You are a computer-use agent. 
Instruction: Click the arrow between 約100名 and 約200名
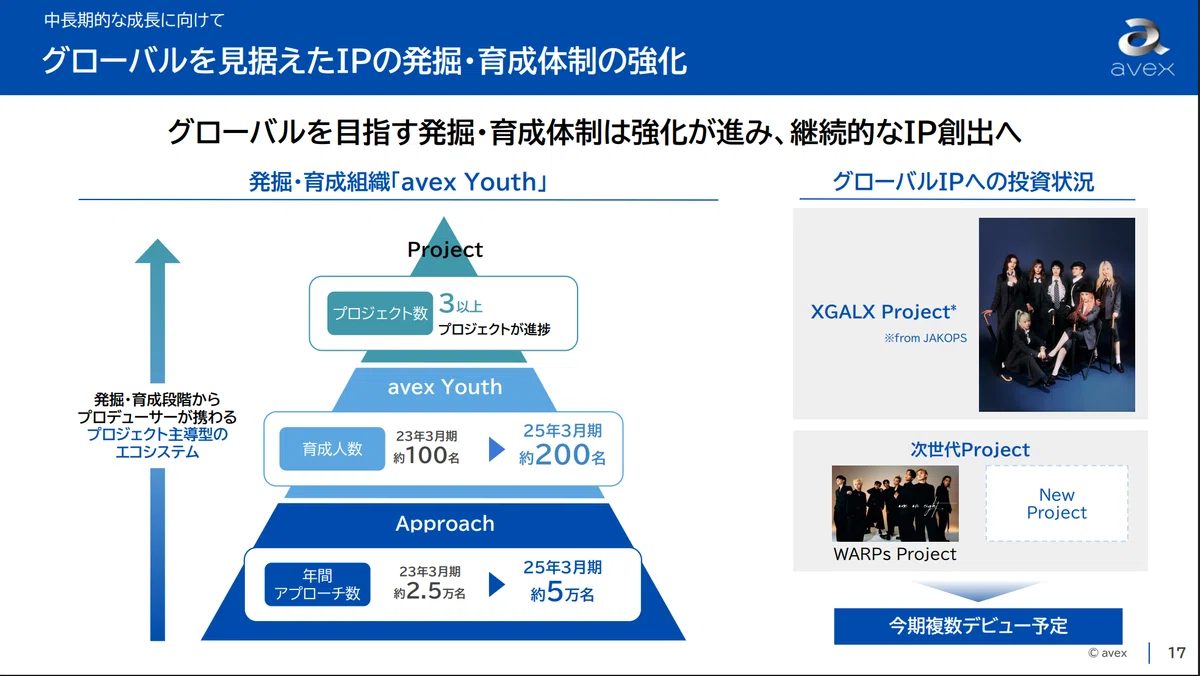497,449
